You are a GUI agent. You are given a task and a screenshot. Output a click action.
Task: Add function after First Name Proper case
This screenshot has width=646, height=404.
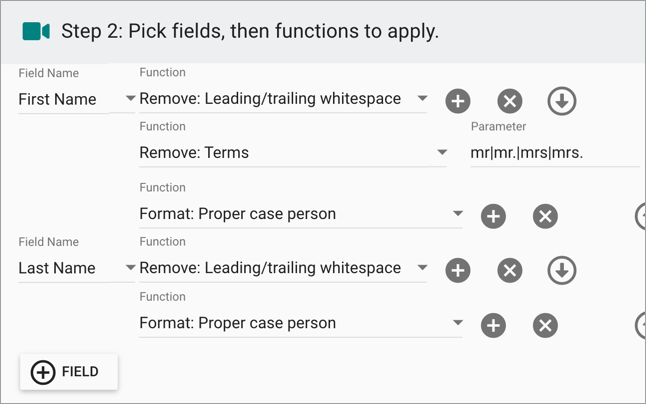(493, 216)
